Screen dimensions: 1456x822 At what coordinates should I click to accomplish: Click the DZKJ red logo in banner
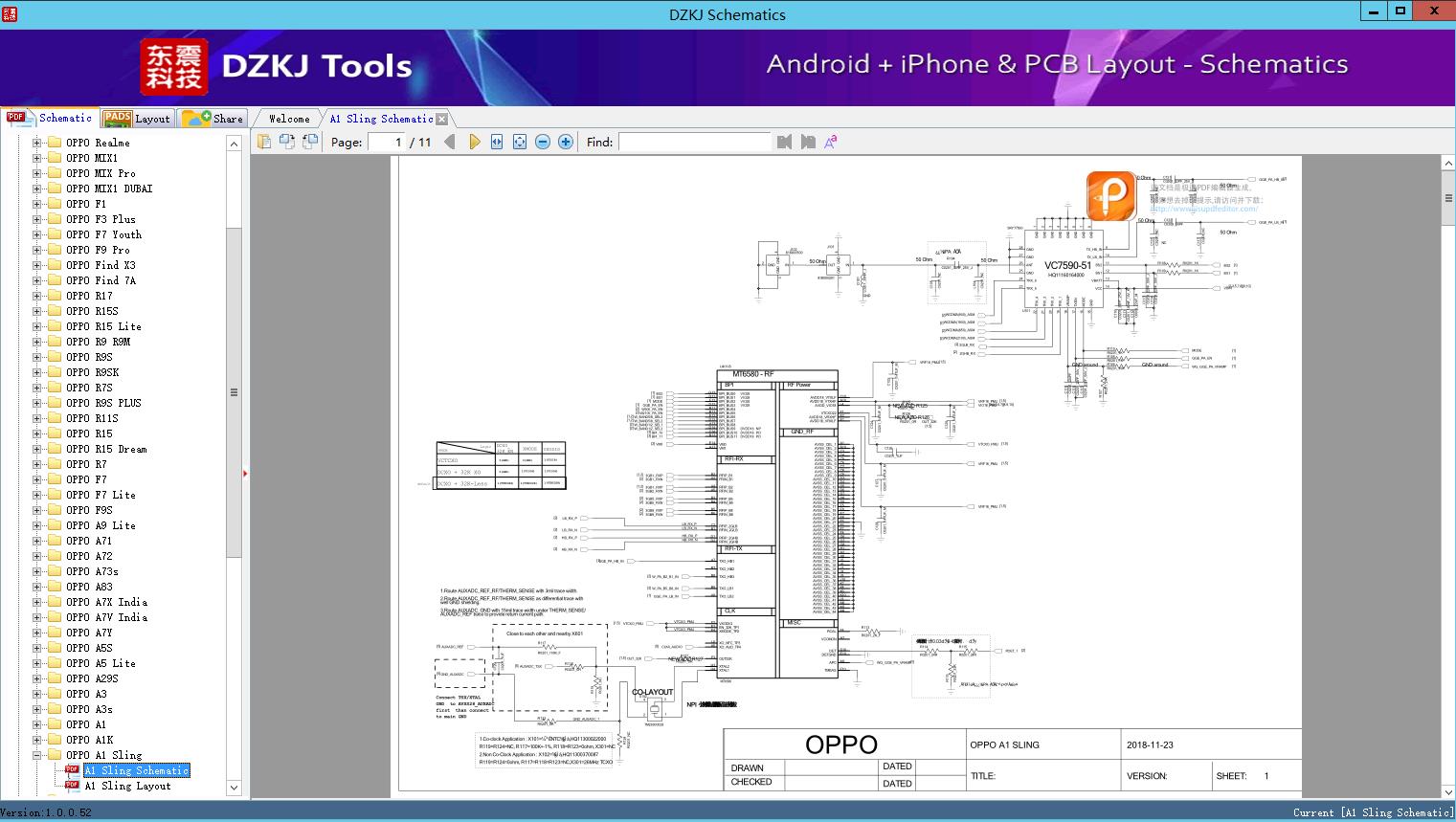(174, 67)
